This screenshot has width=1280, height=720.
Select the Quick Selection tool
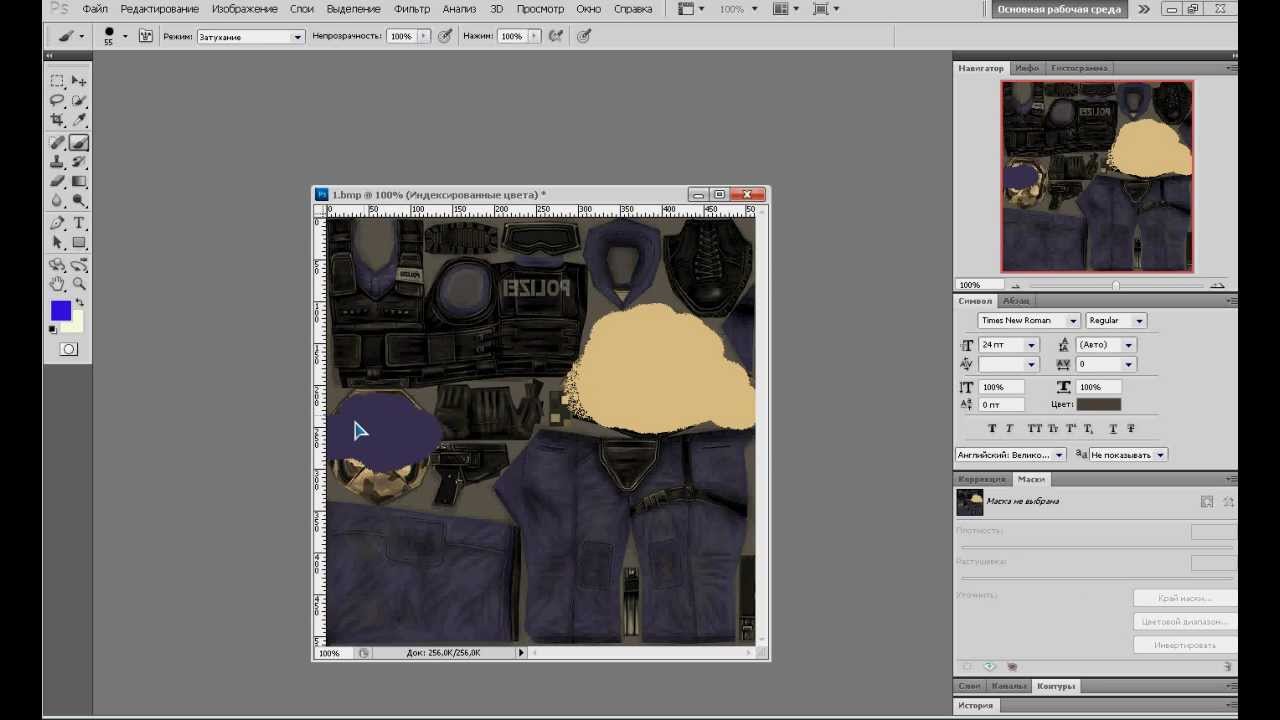click(79, 101)
